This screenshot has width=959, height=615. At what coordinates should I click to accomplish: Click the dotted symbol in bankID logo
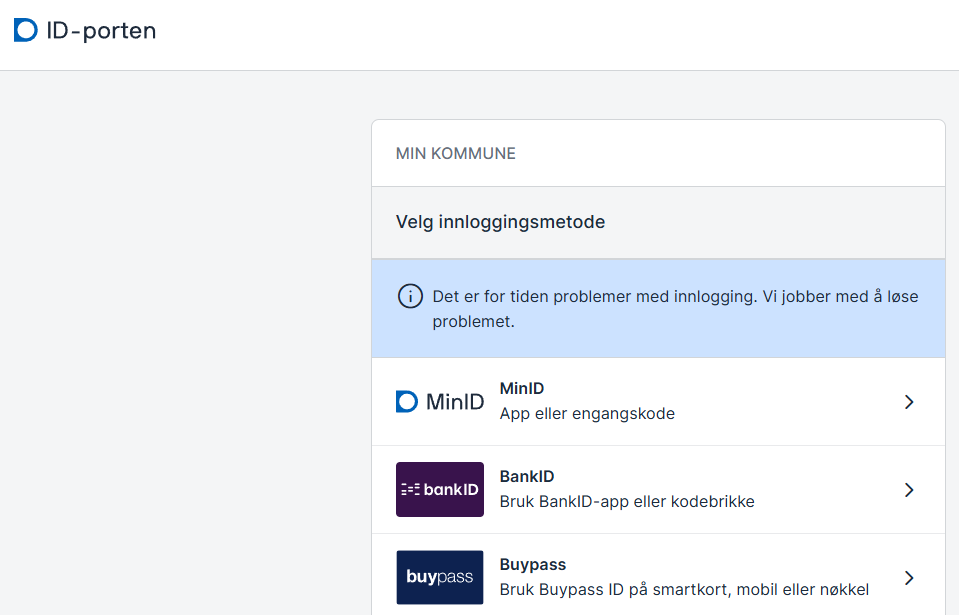point(410,490)
